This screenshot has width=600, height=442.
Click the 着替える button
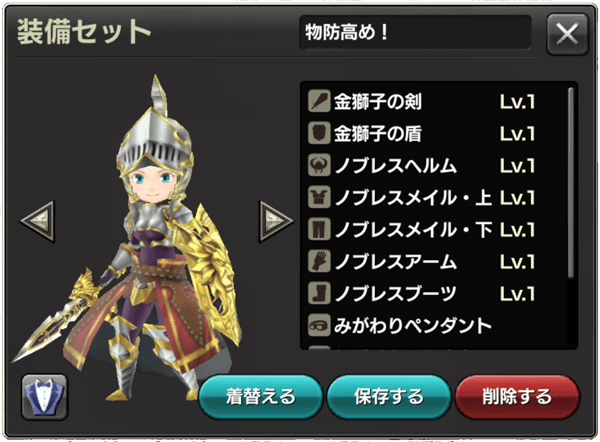pyautogui.click(x=261, y=397)
